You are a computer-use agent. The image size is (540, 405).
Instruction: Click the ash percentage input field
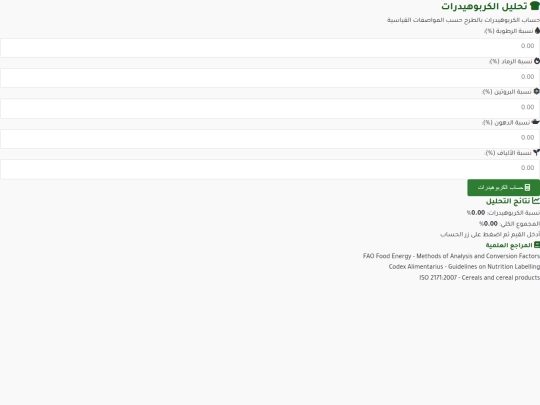click(x=270, y=78)
